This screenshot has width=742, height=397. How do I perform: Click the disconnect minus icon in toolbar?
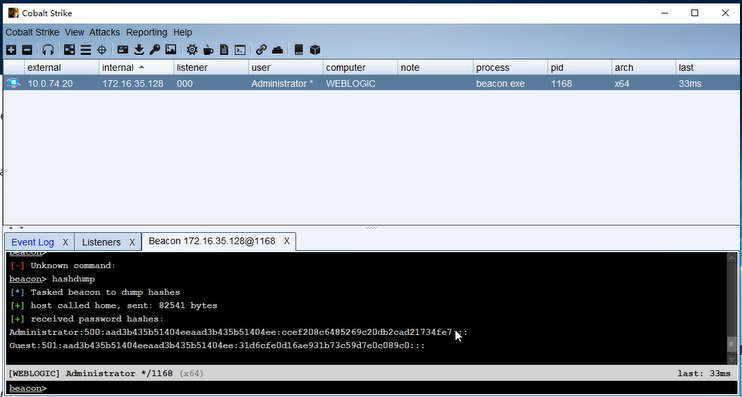tap(27, 50)
